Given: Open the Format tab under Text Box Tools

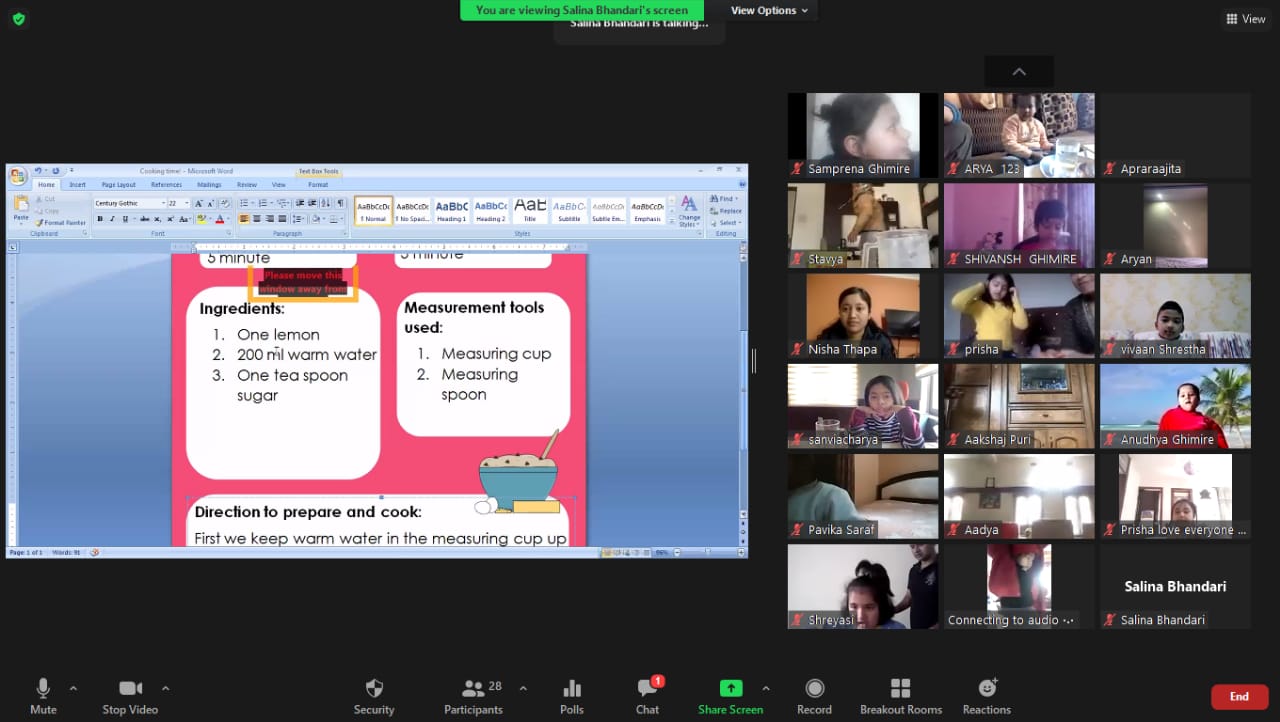Looking at the screenshot, I should [x=318, y=185].
